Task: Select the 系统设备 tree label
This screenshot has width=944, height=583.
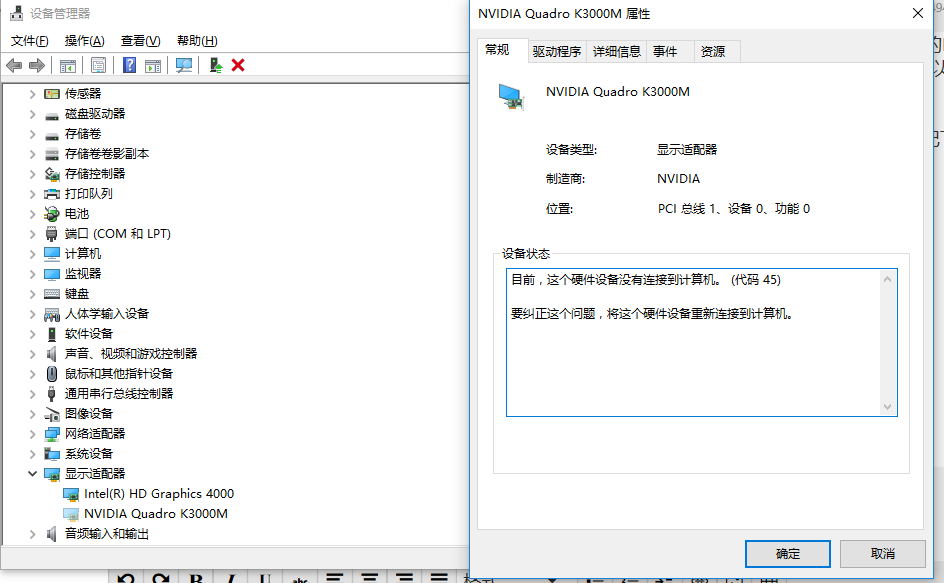Action: (89, 454)
